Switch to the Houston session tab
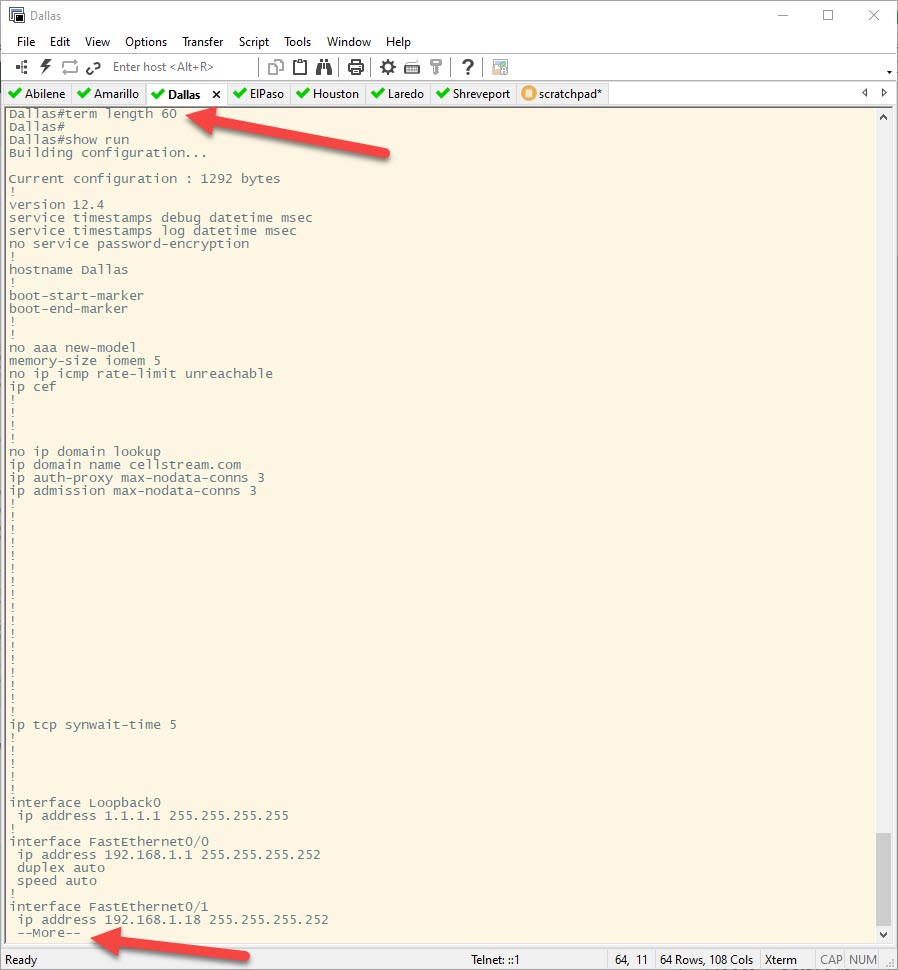This screenshot has width=898, height=970. tap(327, 94)
